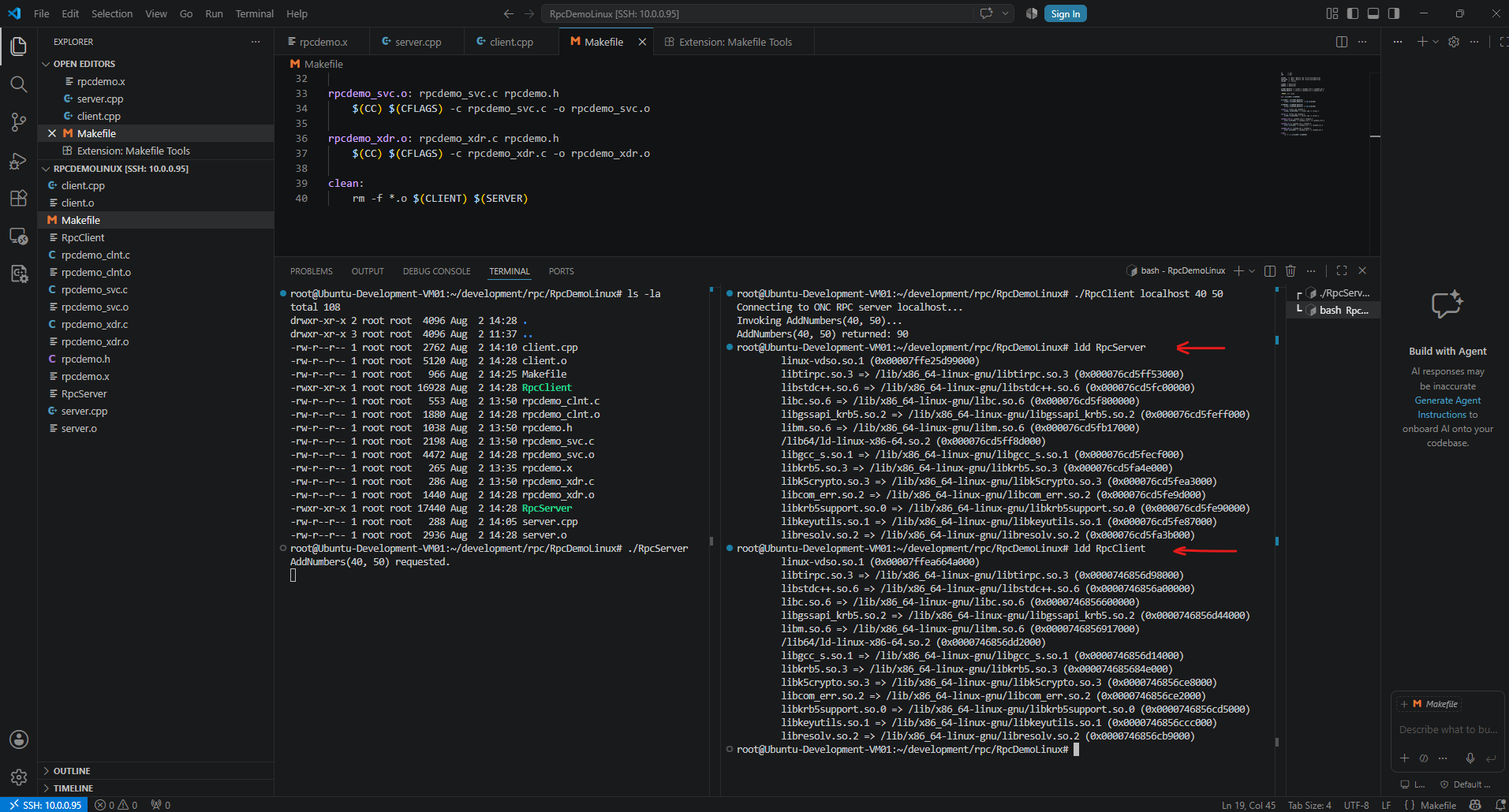Open the Run and Debug view
Screen dimensions: 1509x812
(19, 161)
